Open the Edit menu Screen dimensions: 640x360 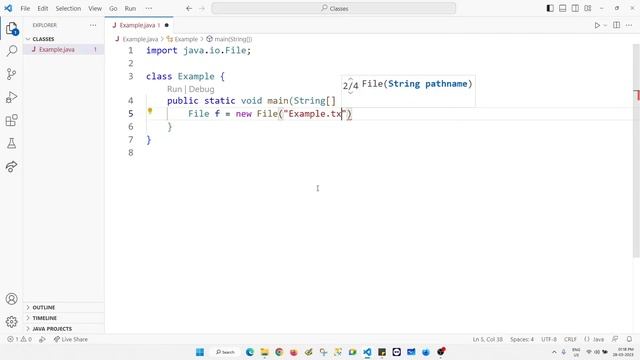click(43, 8)
